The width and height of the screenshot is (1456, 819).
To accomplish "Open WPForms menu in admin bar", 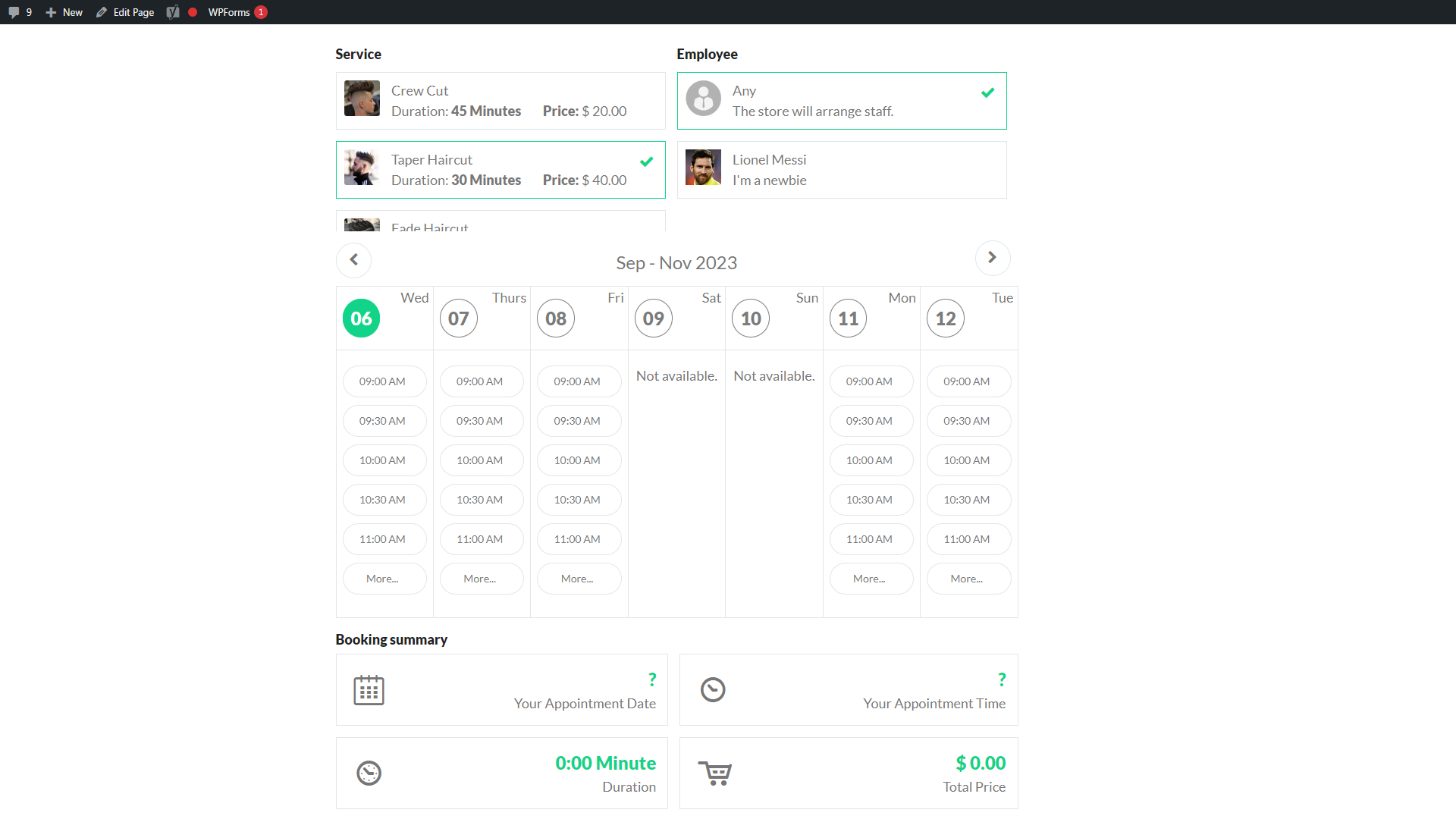I will coord(229,12).
